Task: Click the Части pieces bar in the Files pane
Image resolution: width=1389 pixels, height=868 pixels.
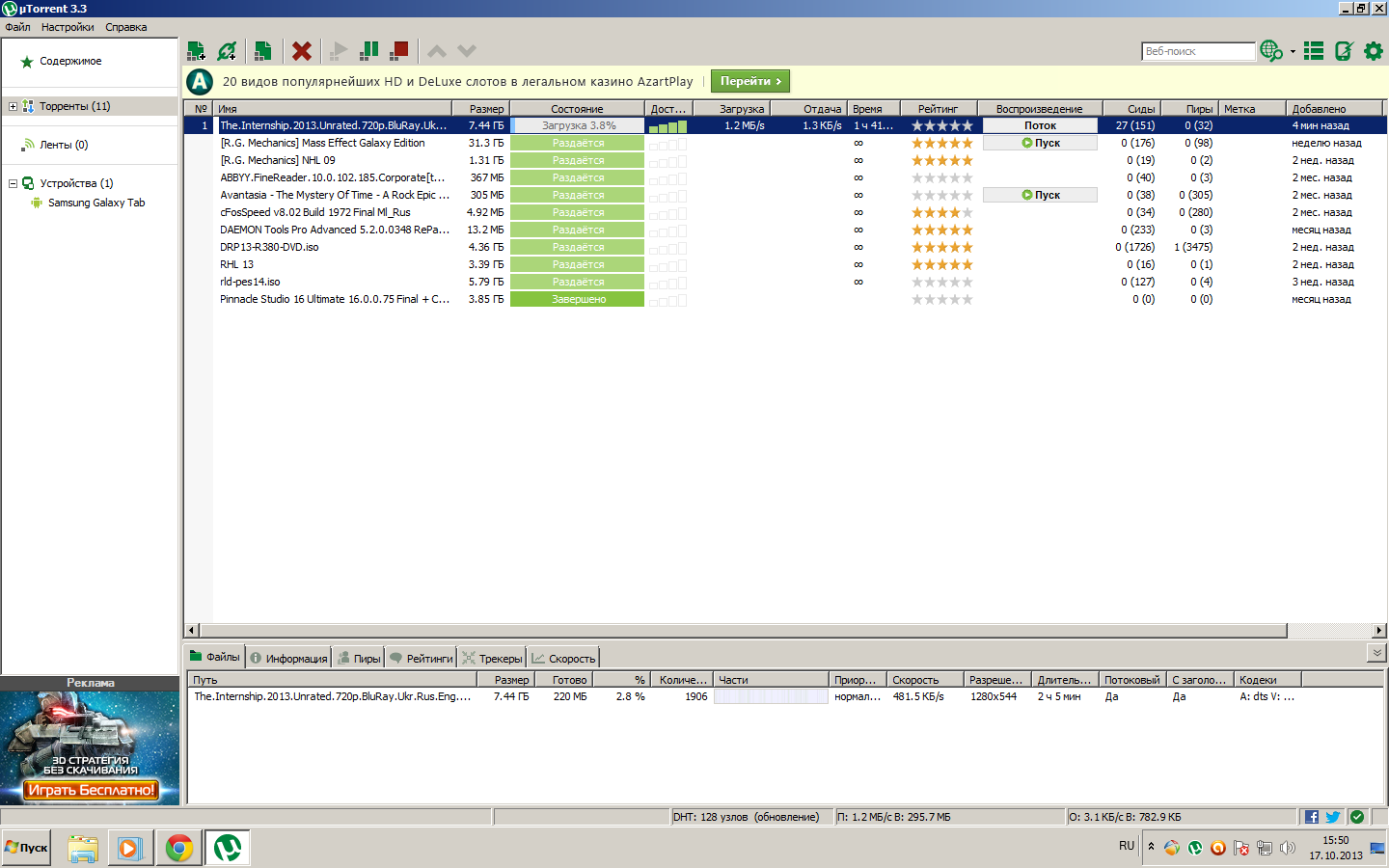Action: click(771, 696)
